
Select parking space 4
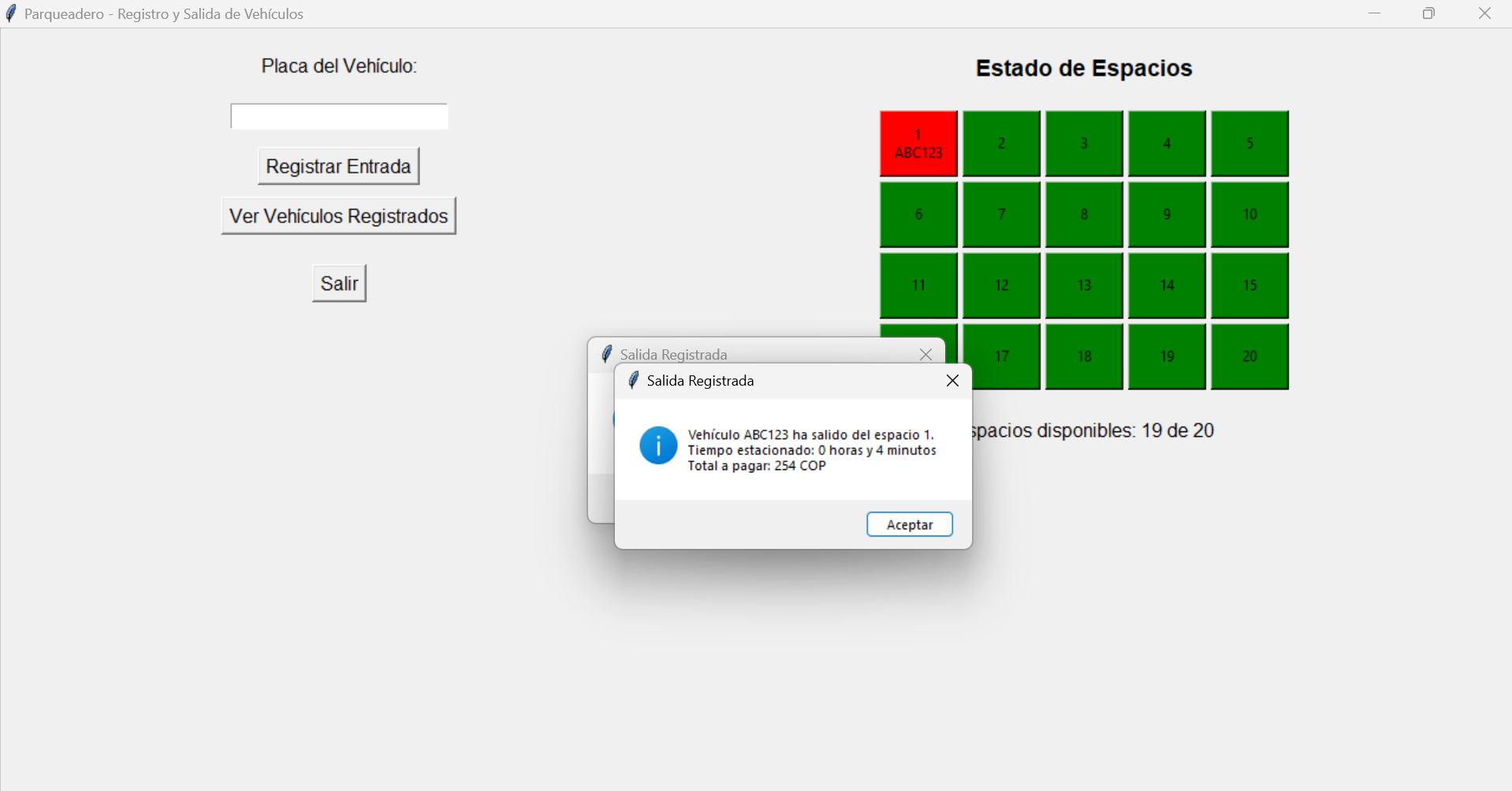click(x=1167, y=144)
